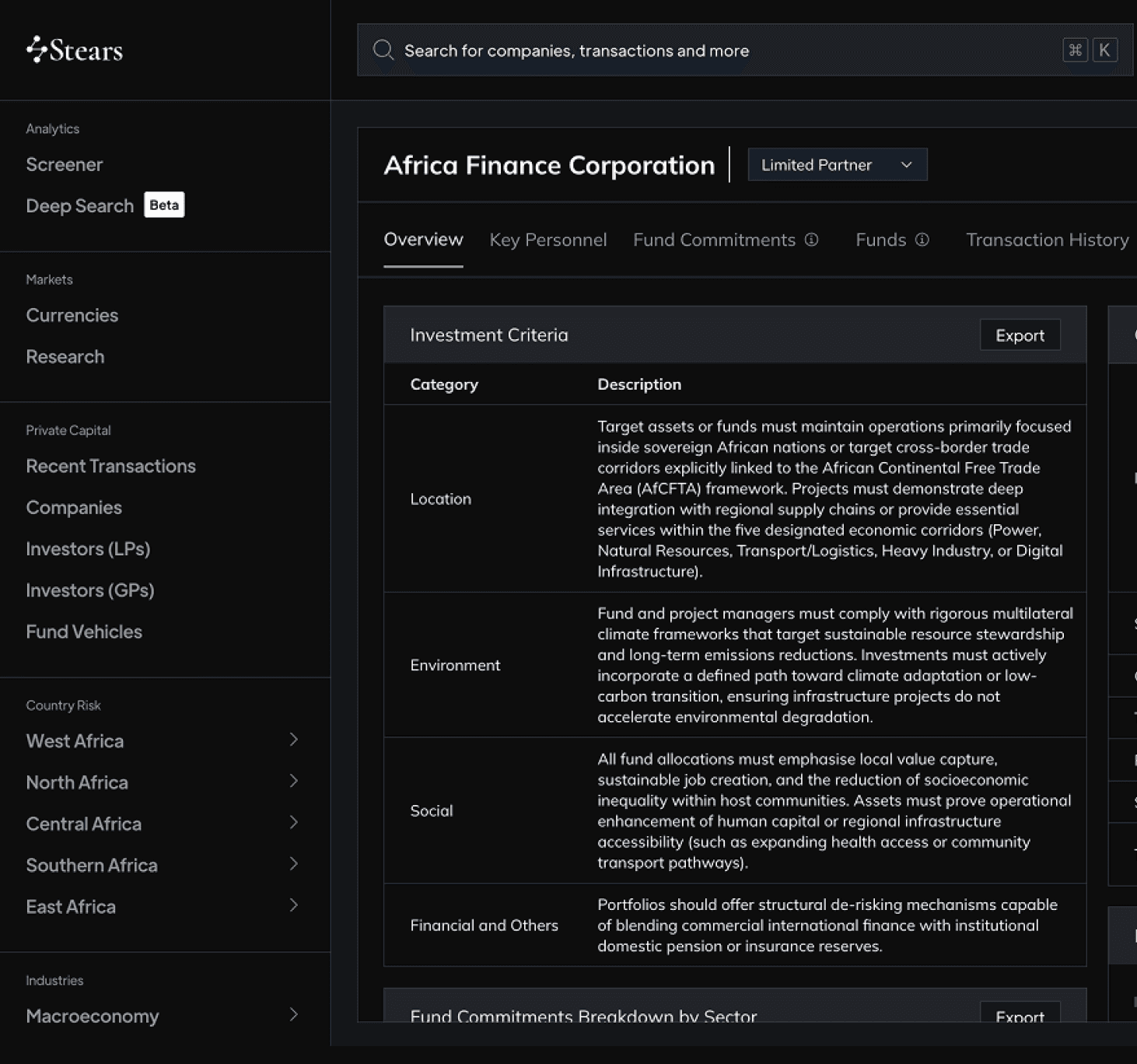Image resolution: width=1137 pixels, height=1064 pixels.
Task: Open Fund Vehicles
Action: (x=84, y=632)
